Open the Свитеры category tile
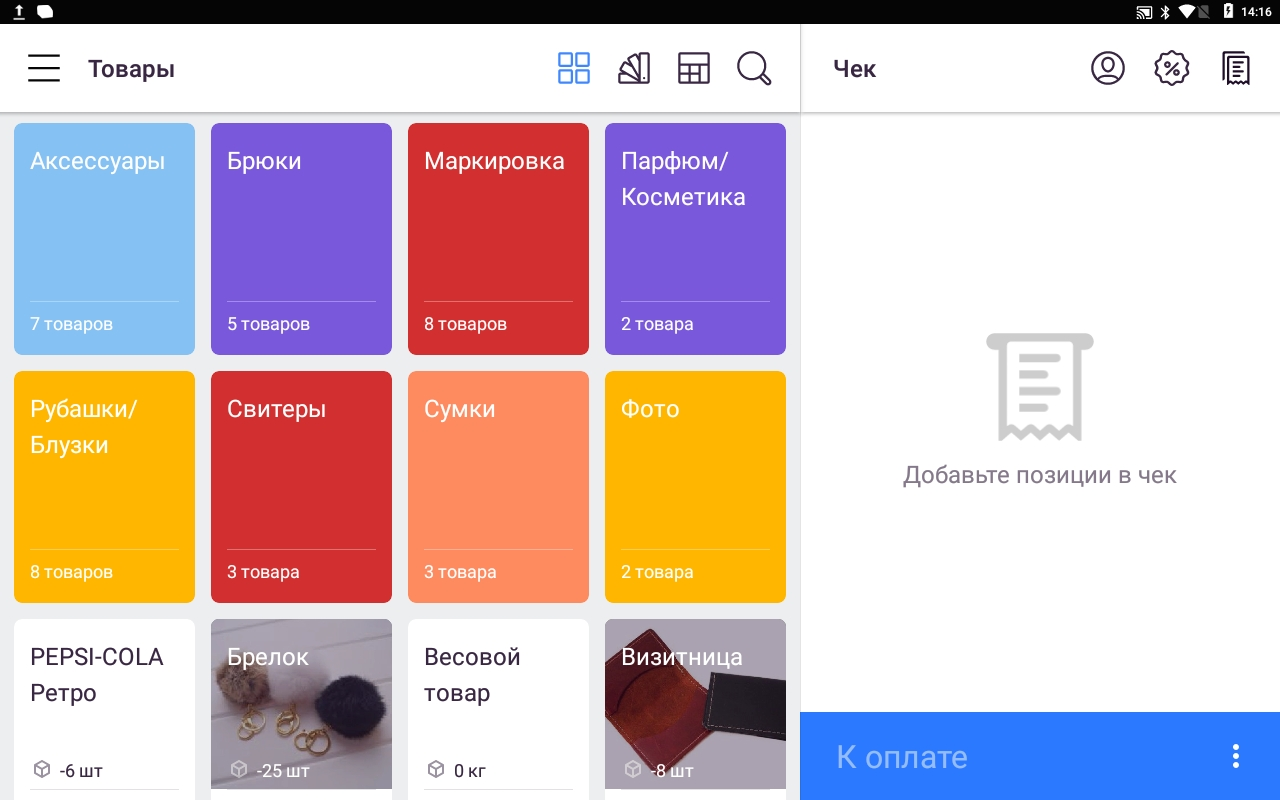Image resolution: width=1280 pixels, height=800 pixels. (x=301, y=486)
